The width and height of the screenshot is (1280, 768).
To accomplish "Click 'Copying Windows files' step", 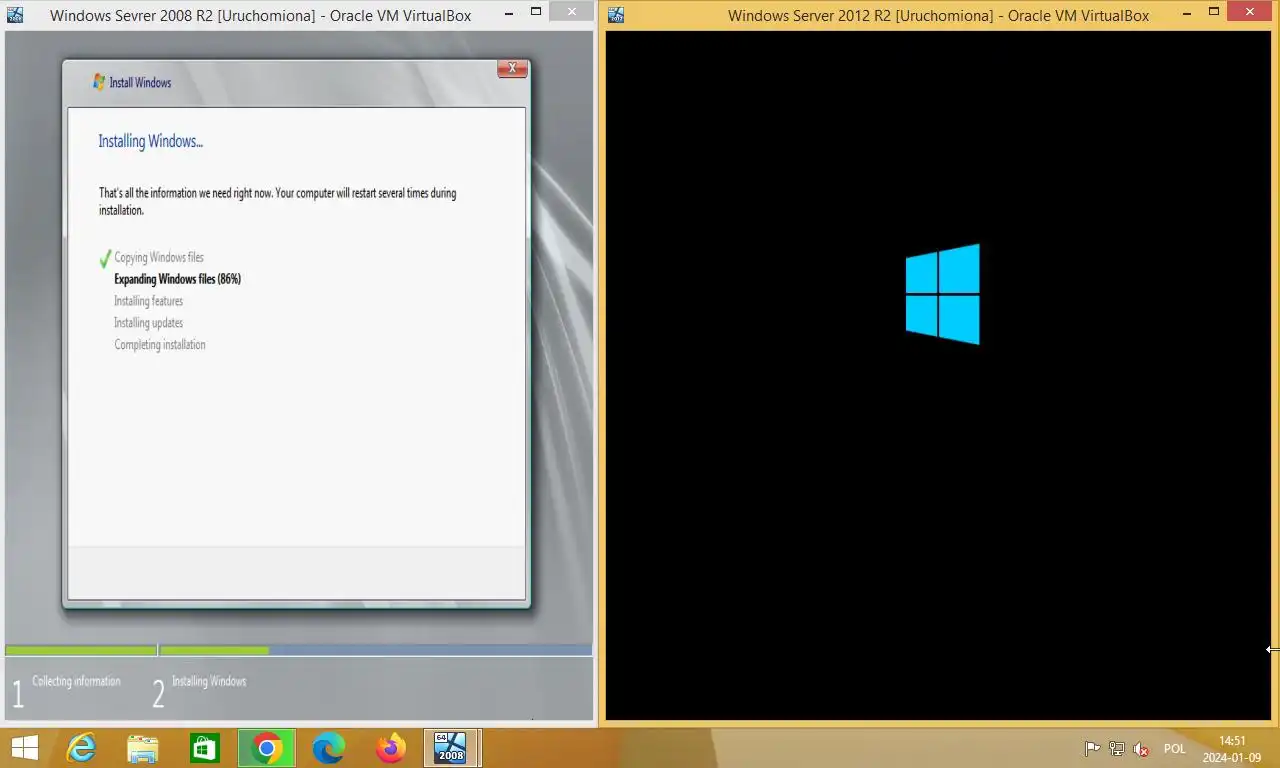I will click(158, 257).
